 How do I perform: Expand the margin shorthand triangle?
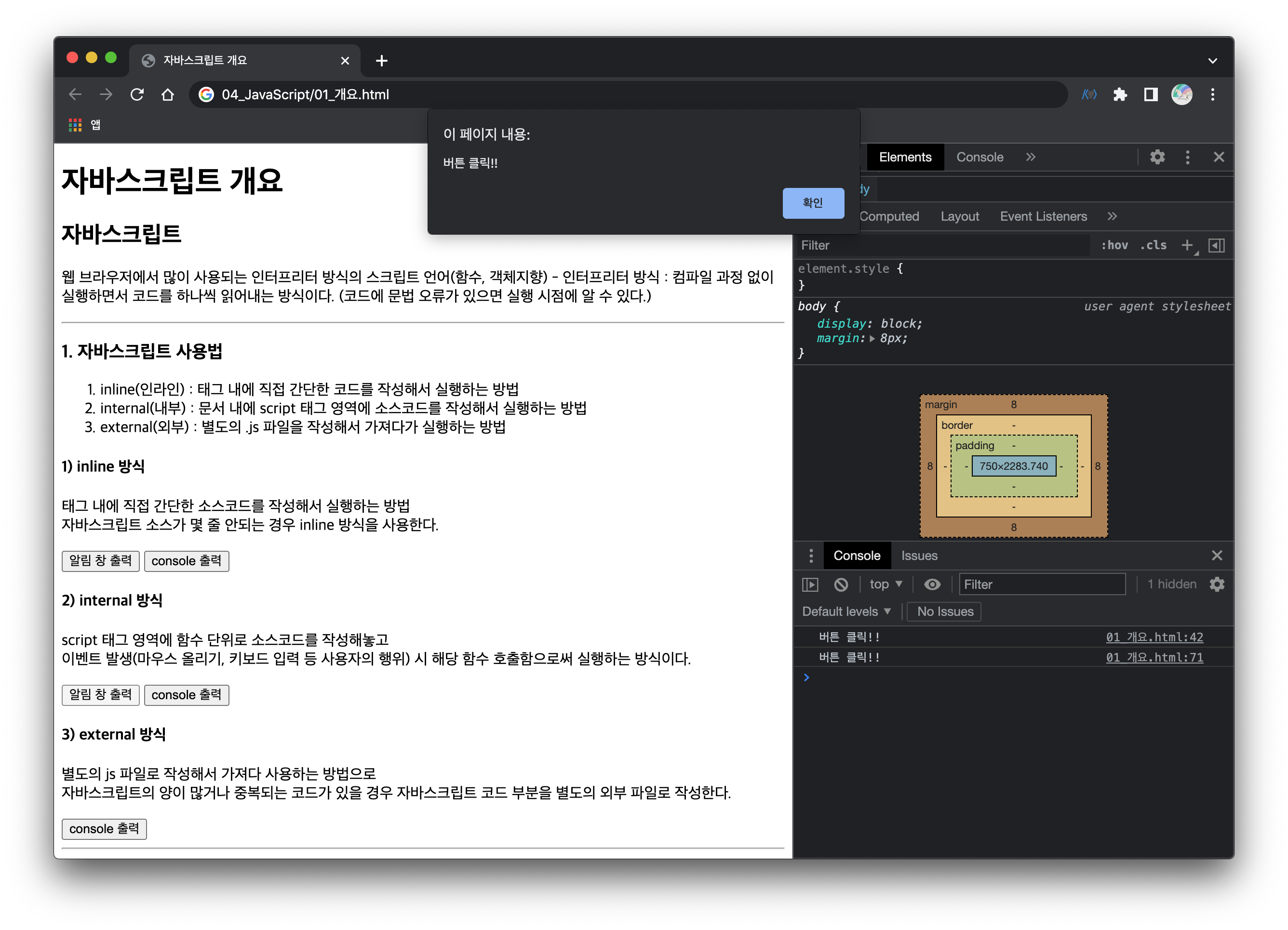click(x=872, y=339)
